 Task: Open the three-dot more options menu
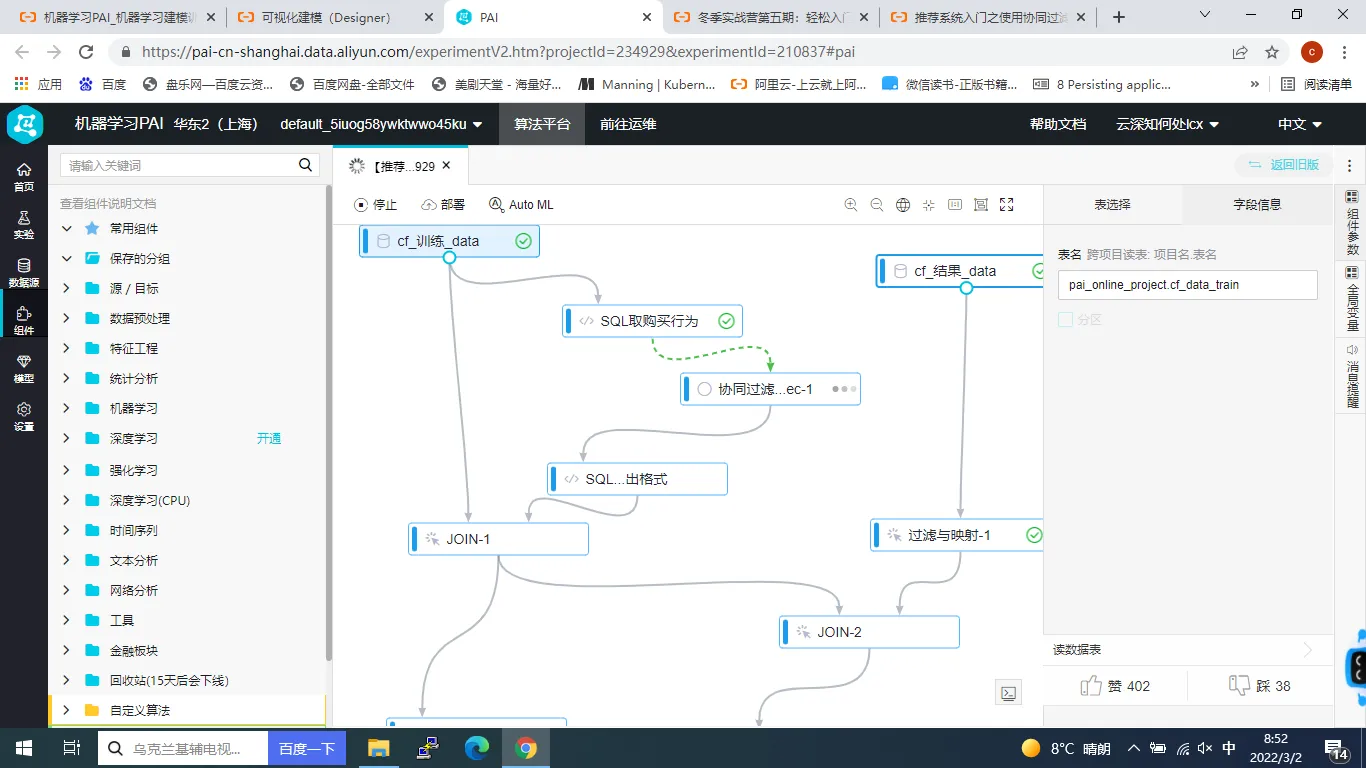coord(1350,165)
